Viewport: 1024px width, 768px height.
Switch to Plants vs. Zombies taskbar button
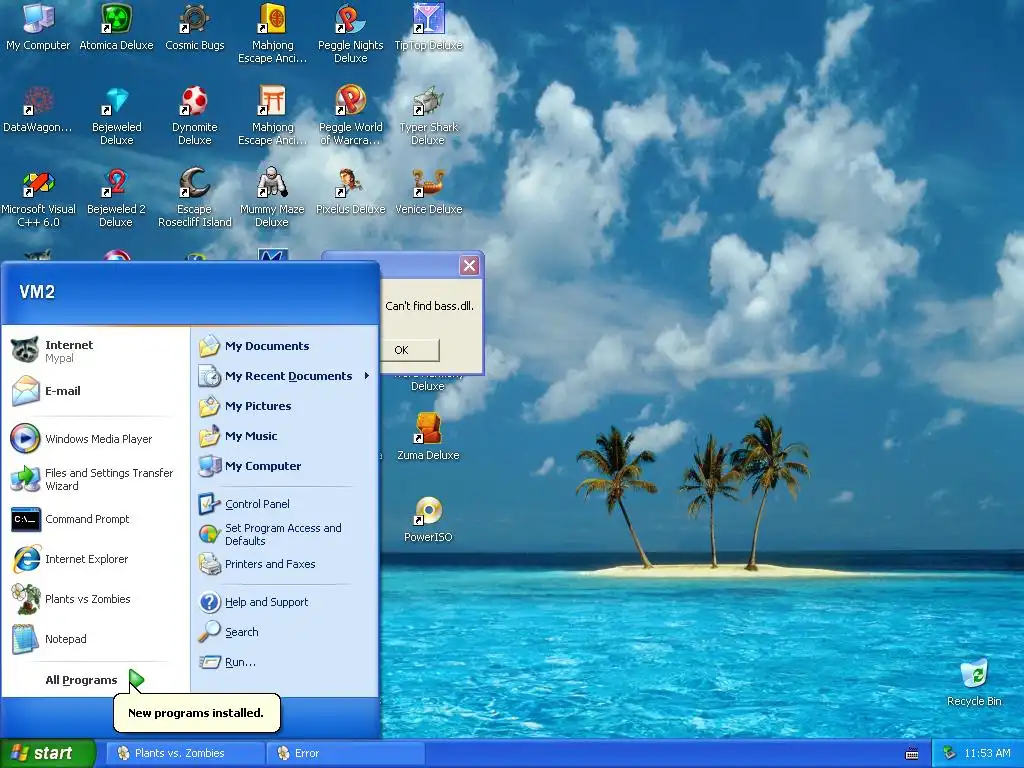click(x=185, y=753)
